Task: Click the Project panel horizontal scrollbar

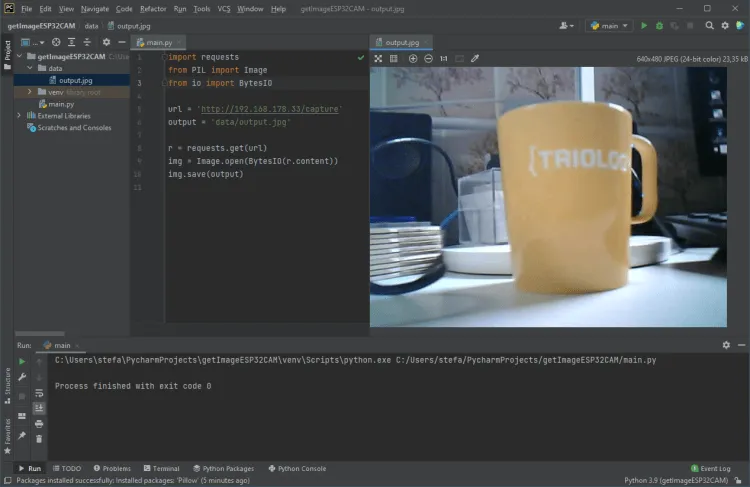Action: [40, 333]
